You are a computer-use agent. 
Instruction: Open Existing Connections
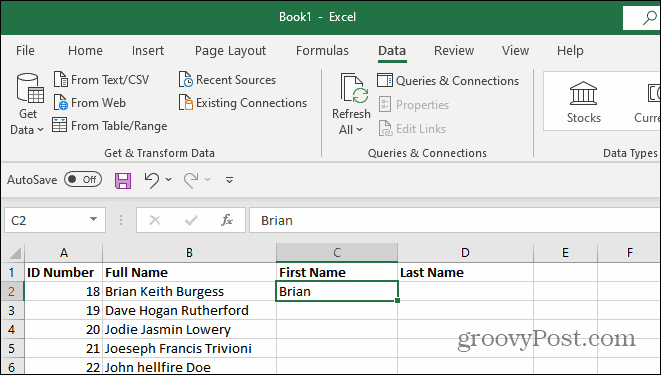(x=243, y=103)
